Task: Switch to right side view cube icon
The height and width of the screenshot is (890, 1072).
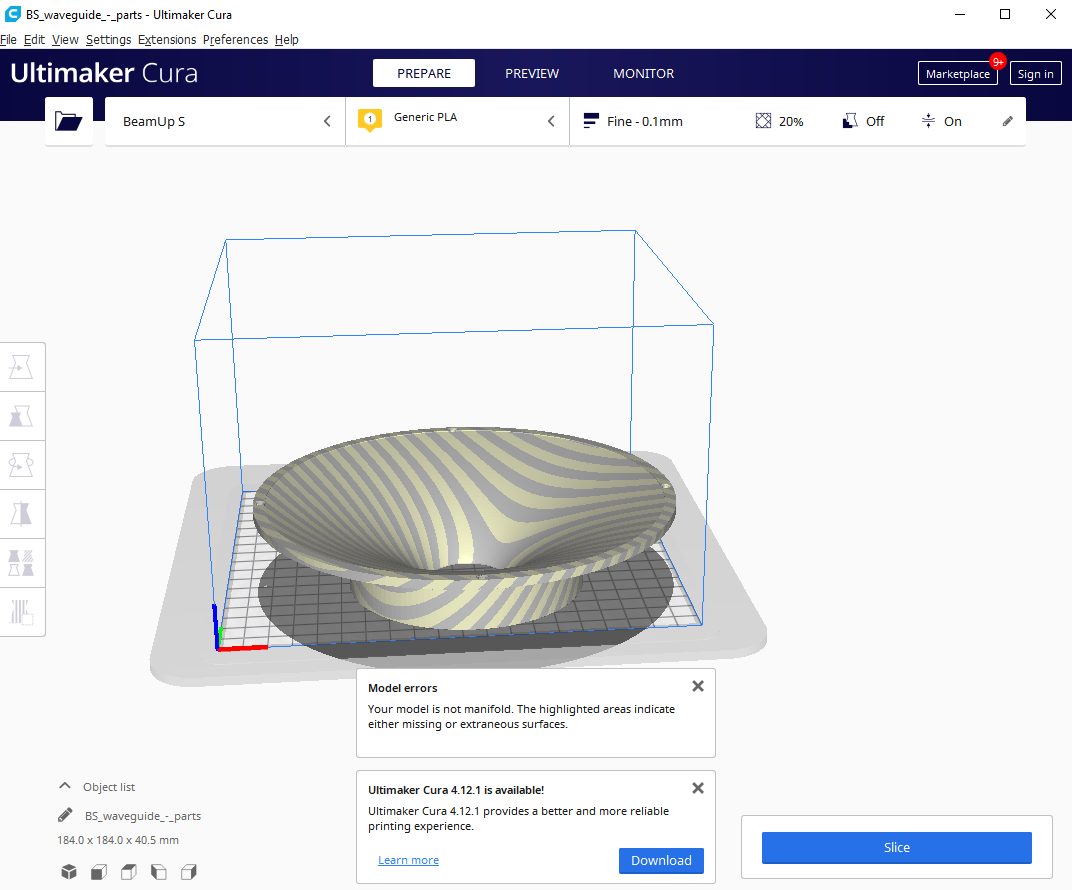Action: point(189,872)
